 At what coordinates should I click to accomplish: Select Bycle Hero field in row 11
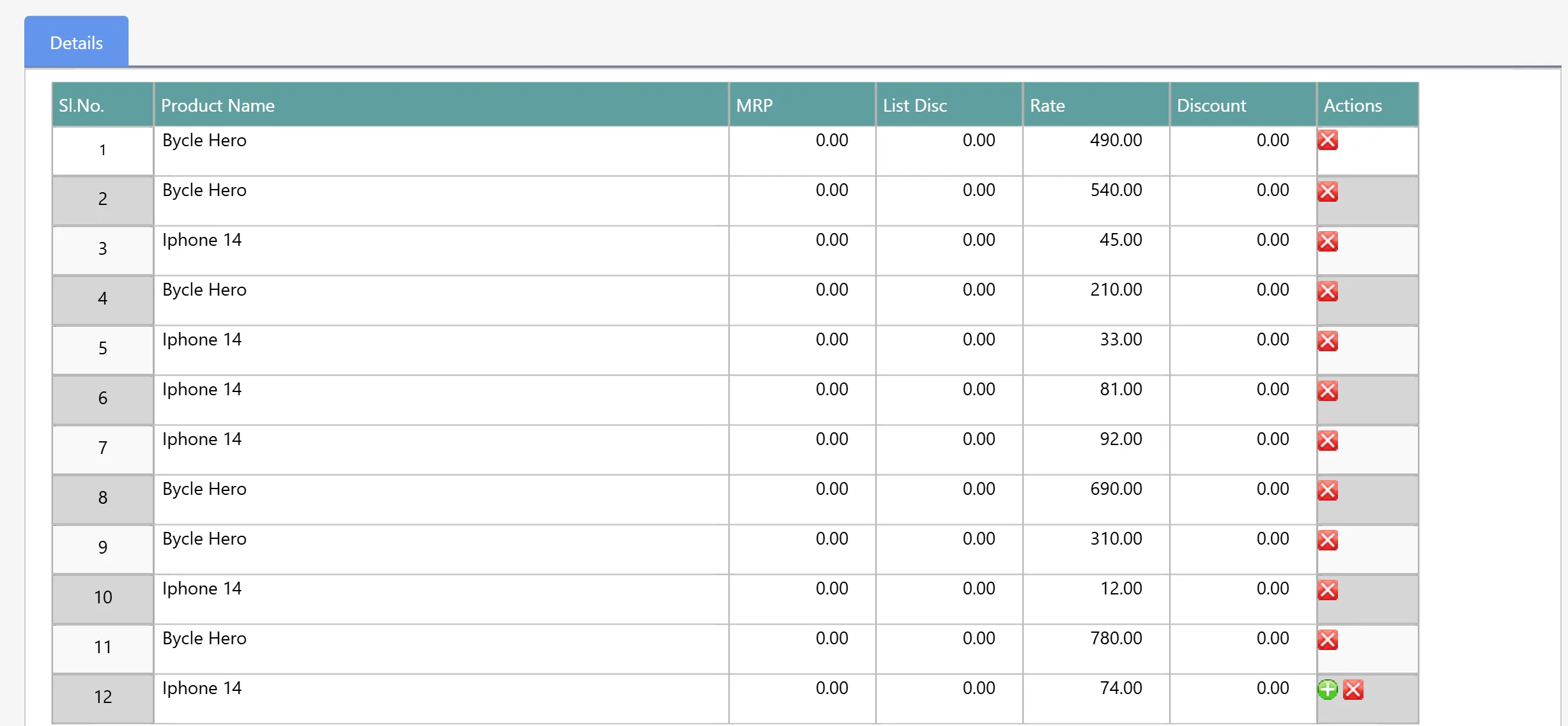(x=442, y=649)
